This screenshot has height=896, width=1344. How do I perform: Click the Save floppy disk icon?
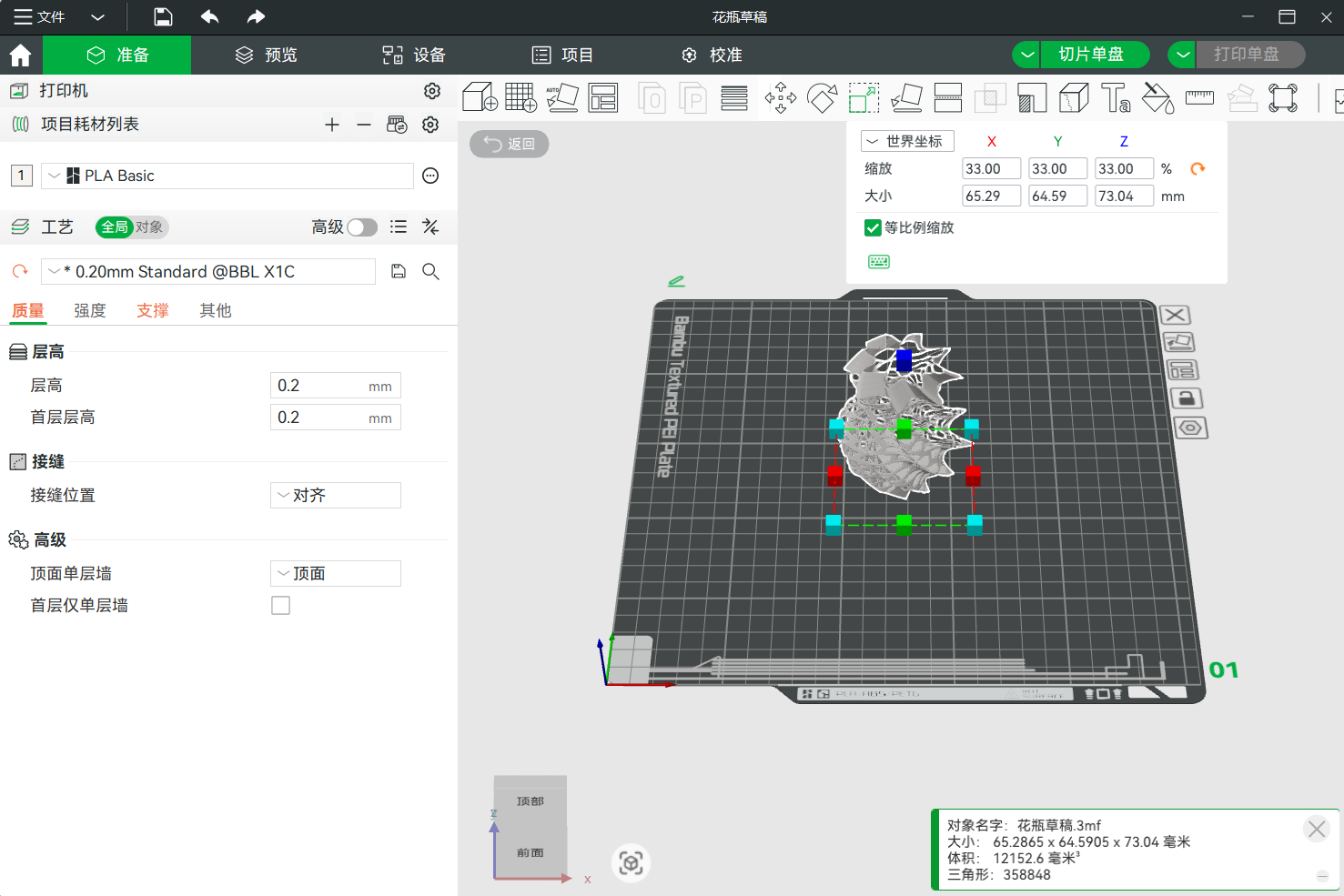[x=163, y=16]
